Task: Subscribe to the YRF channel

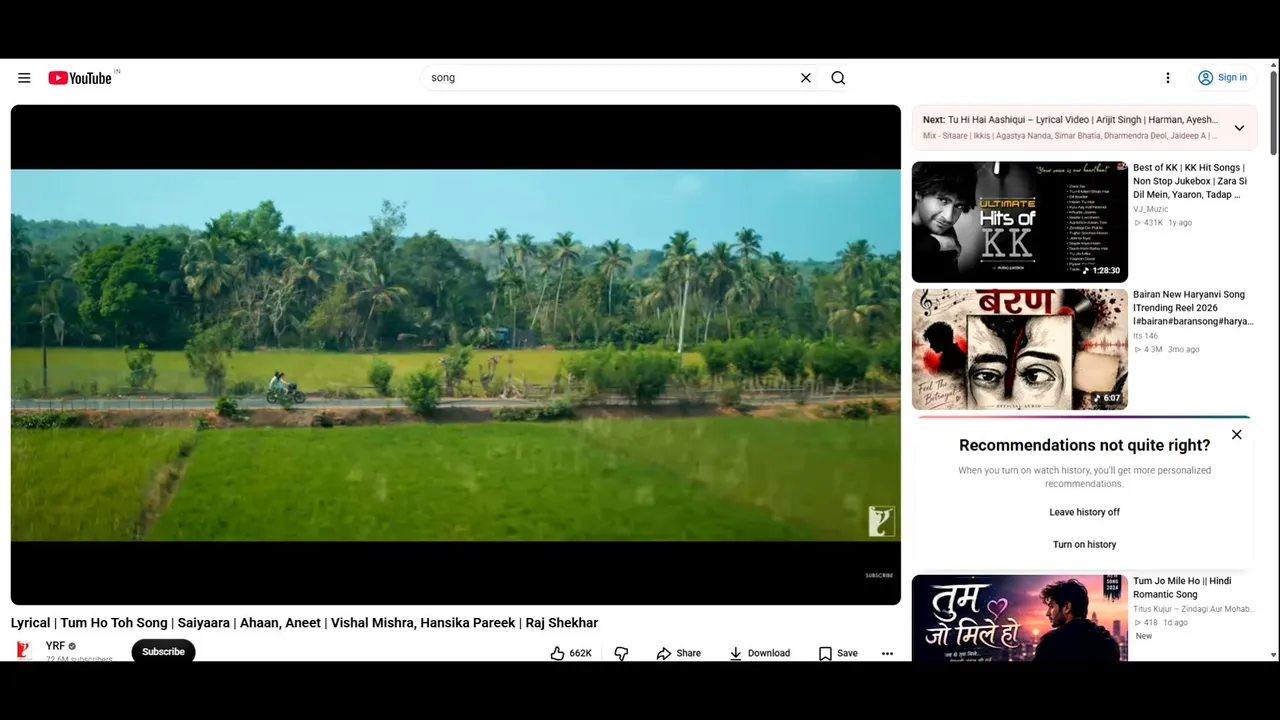Action: click(x=163, y=651)
